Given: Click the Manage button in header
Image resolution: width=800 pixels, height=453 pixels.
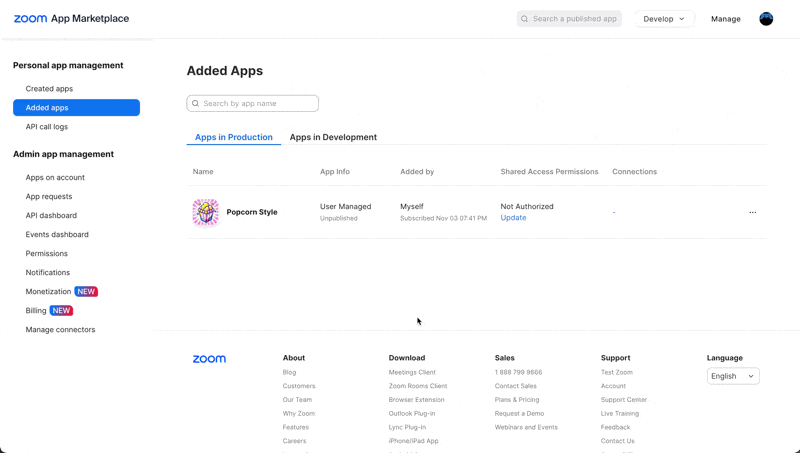Looking at the screenshot, I should [725, 19].
